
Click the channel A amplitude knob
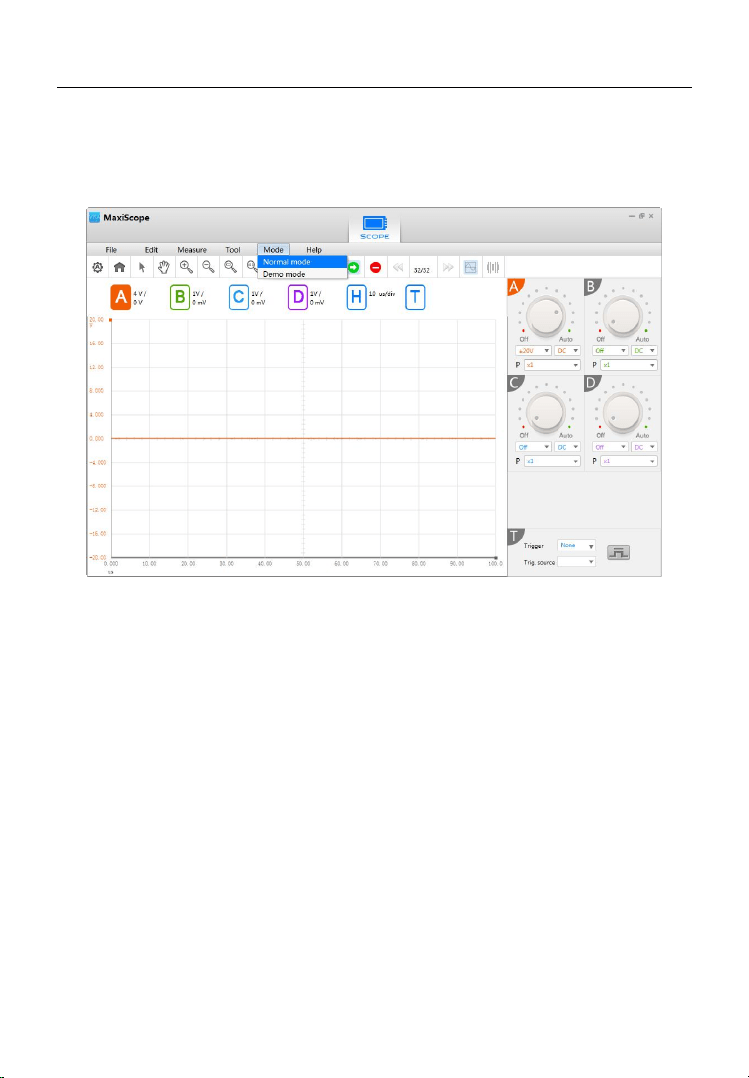click(545, 316)
